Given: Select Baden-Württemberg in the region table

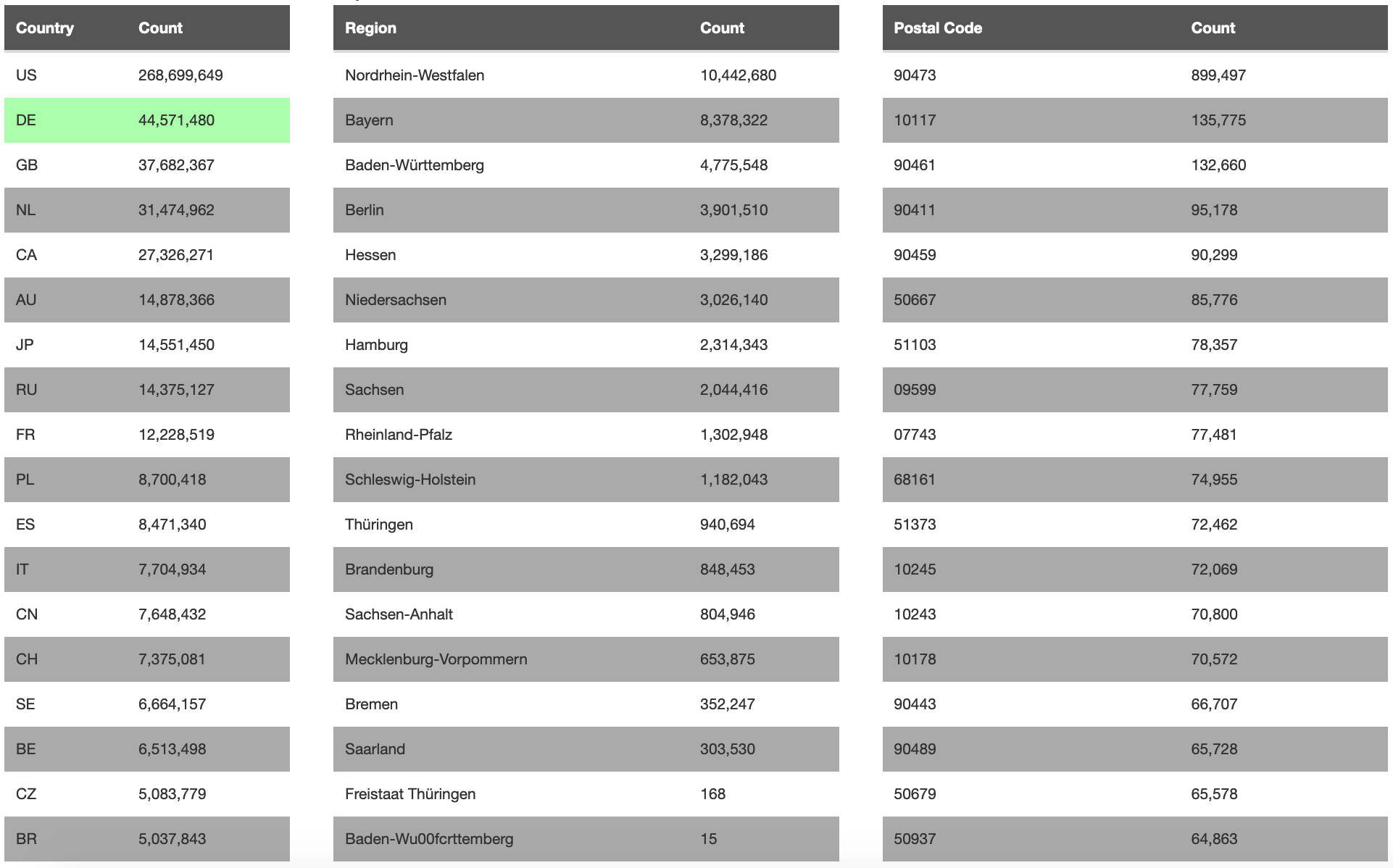Looking at the screenshot, I should (x=415, y=165).
